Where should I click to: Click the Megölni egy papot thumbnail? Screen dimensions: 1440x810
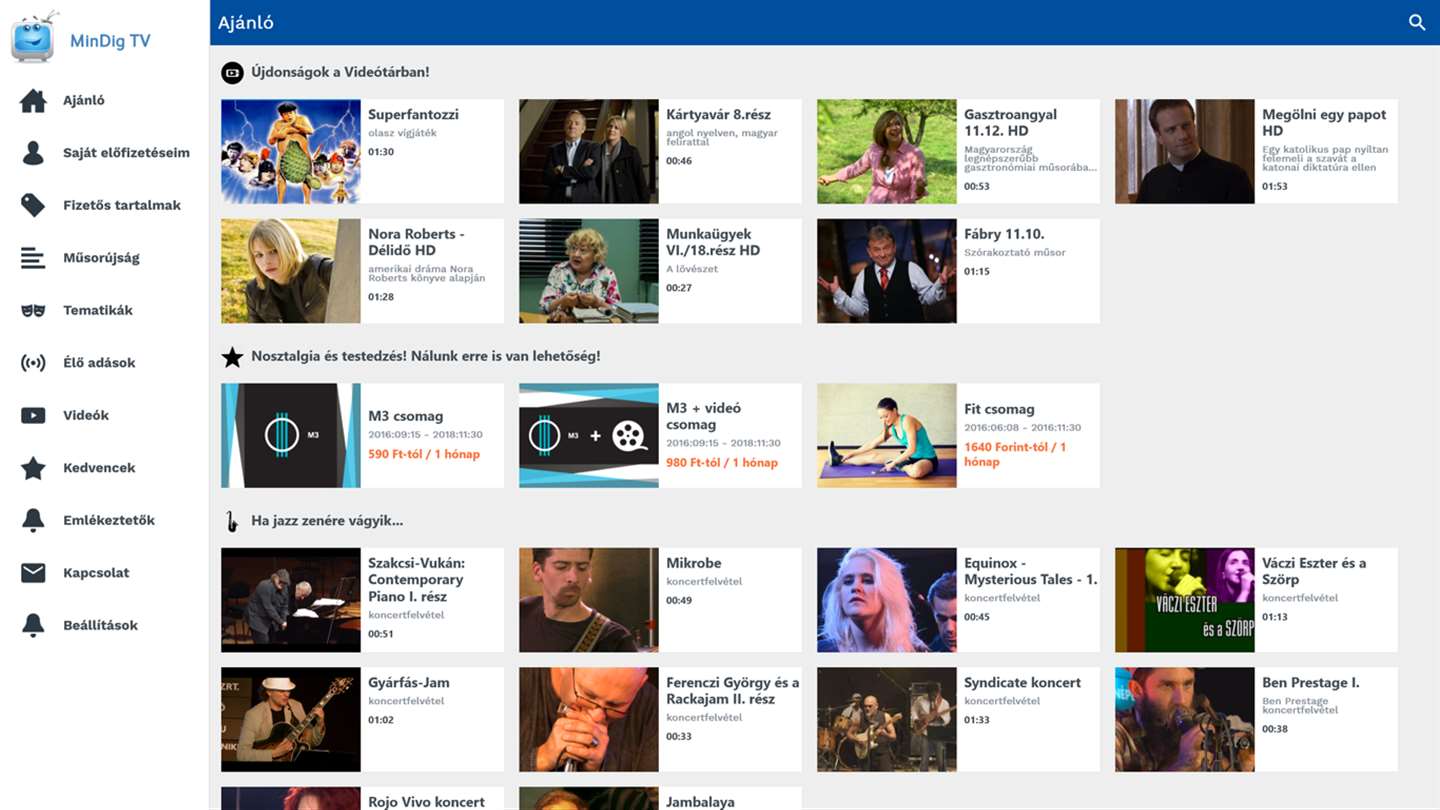click(1185, 152)
